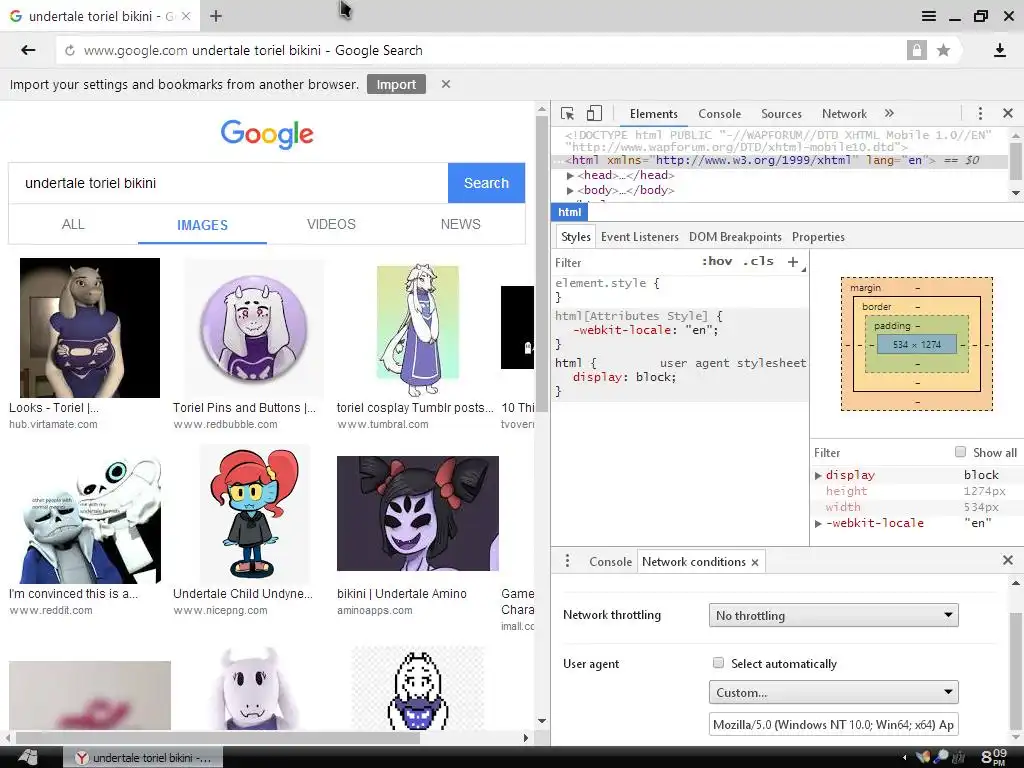The height and width of the screenshot is (768, 1024).
Task: Expand the display computed property
Action: click(x=818, y=475)
